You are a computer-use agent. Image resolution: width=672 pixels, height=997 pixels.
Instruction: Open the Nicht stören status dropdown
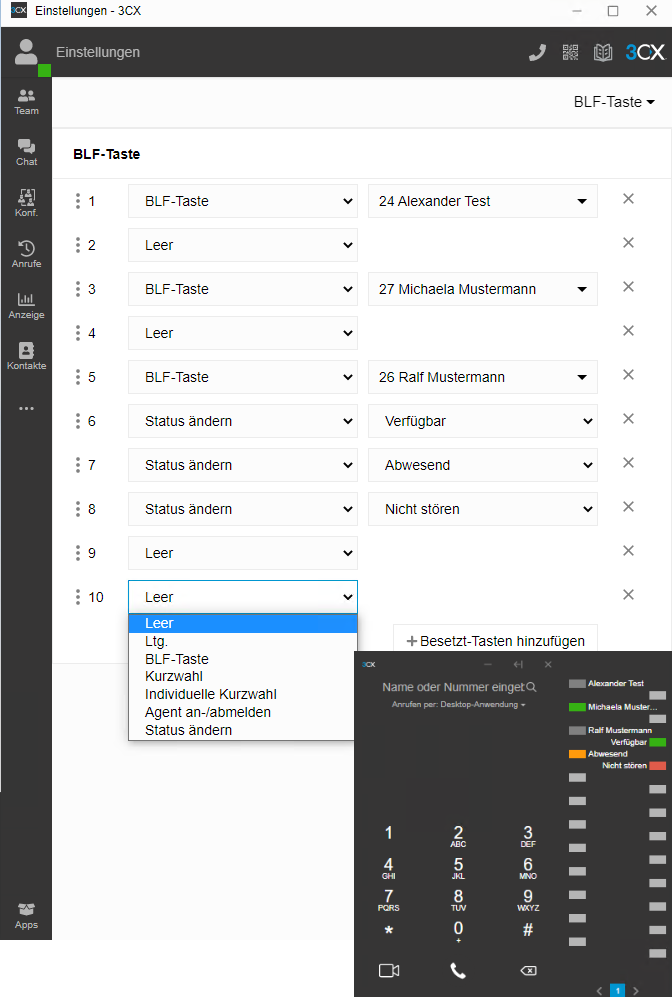click(x=482, y=509)
